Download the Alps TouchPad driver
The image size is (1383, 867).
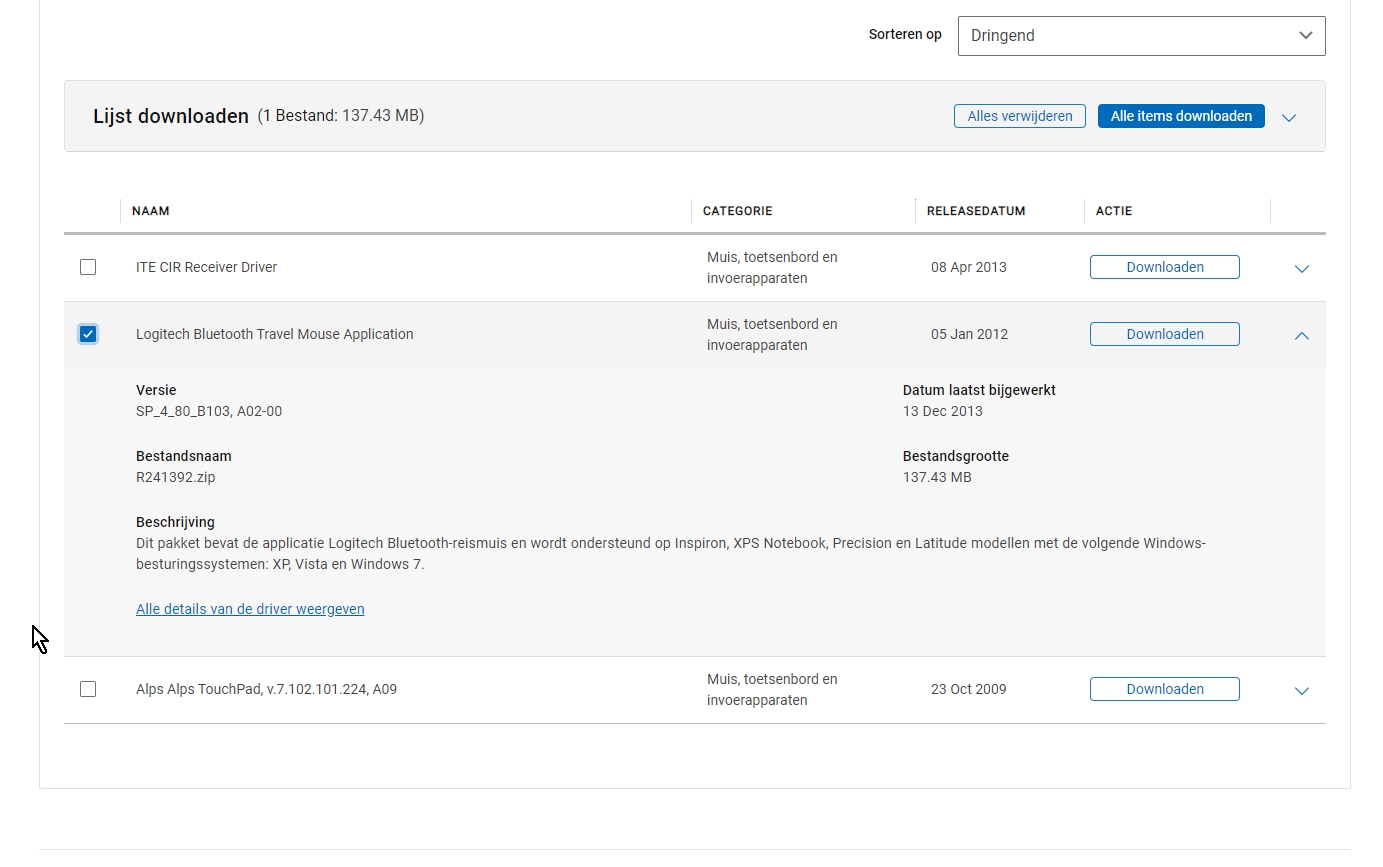pos(1164,689)
